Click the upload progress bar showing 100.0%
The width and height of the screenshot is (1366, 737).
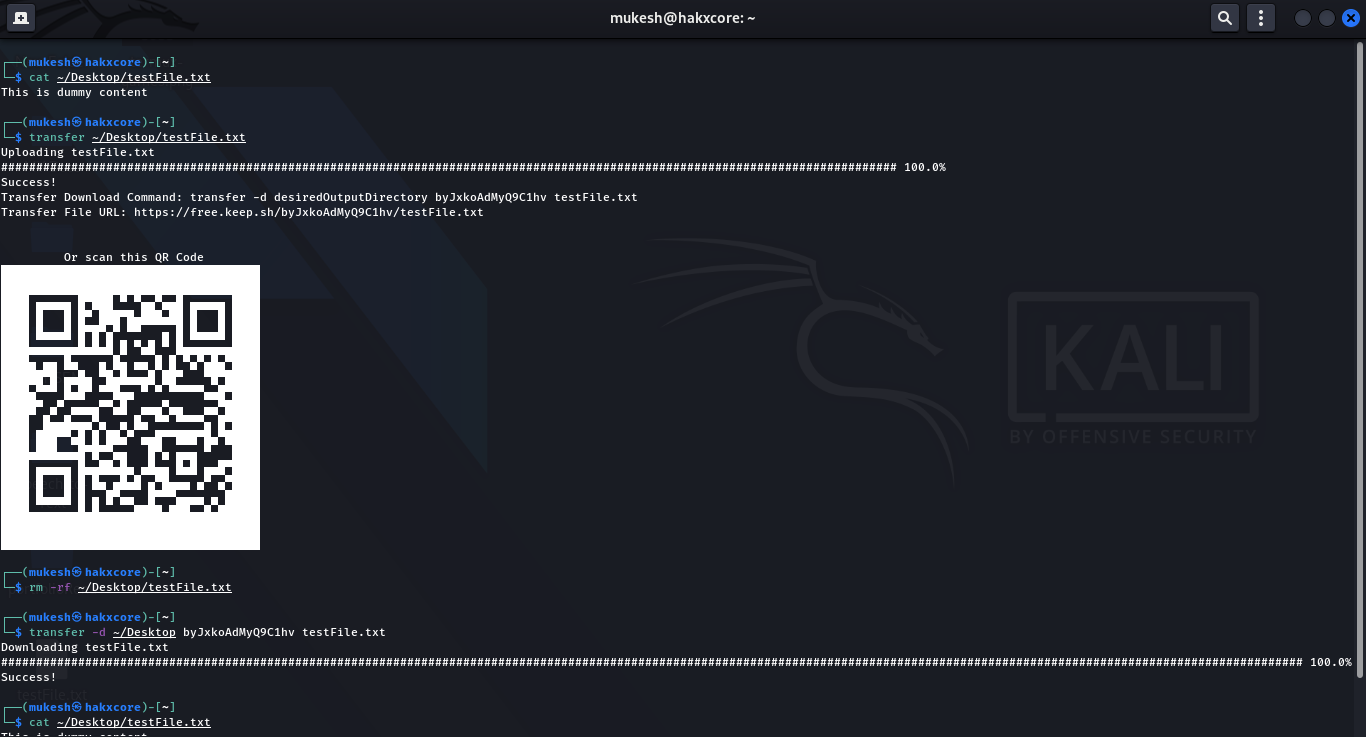point(473,167)
